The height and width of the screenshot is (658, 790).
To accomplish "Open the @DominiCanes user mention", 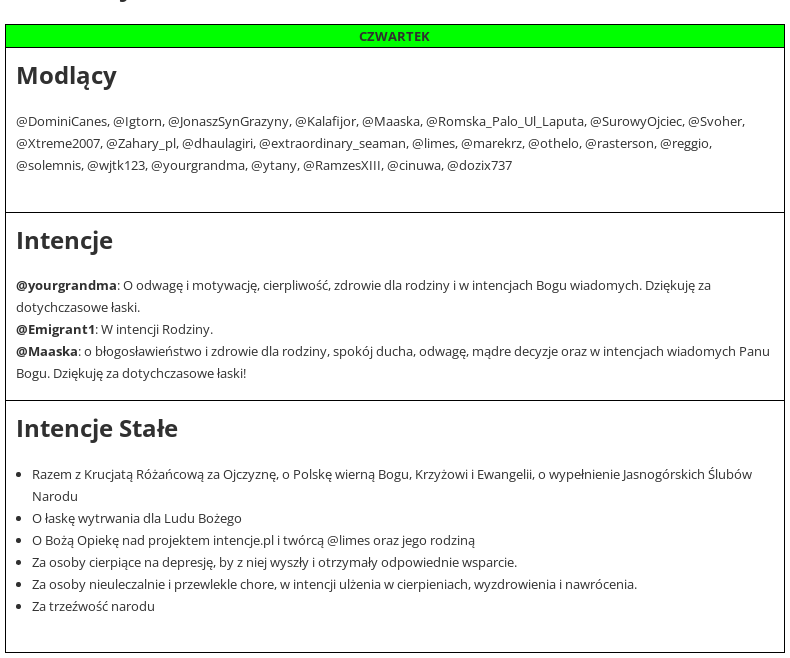I will tap(61, 121).
